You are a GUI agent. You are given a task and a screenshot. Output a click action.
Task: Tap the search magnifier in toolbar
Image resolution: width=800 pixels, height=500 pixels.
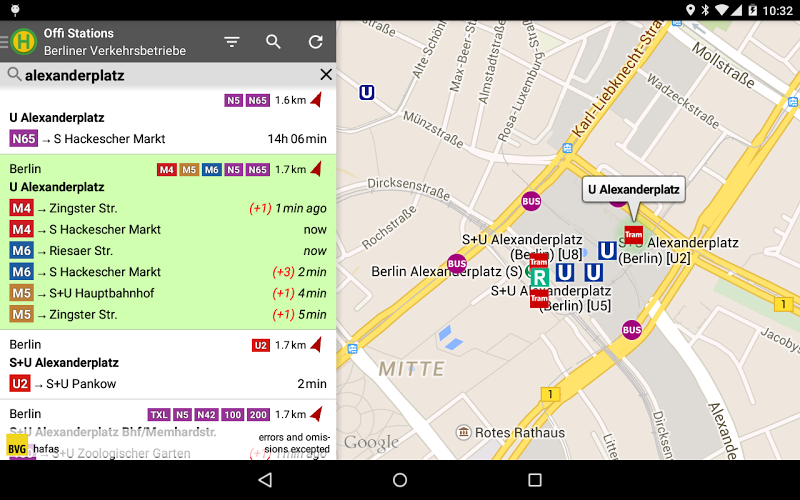coord(273,42)
